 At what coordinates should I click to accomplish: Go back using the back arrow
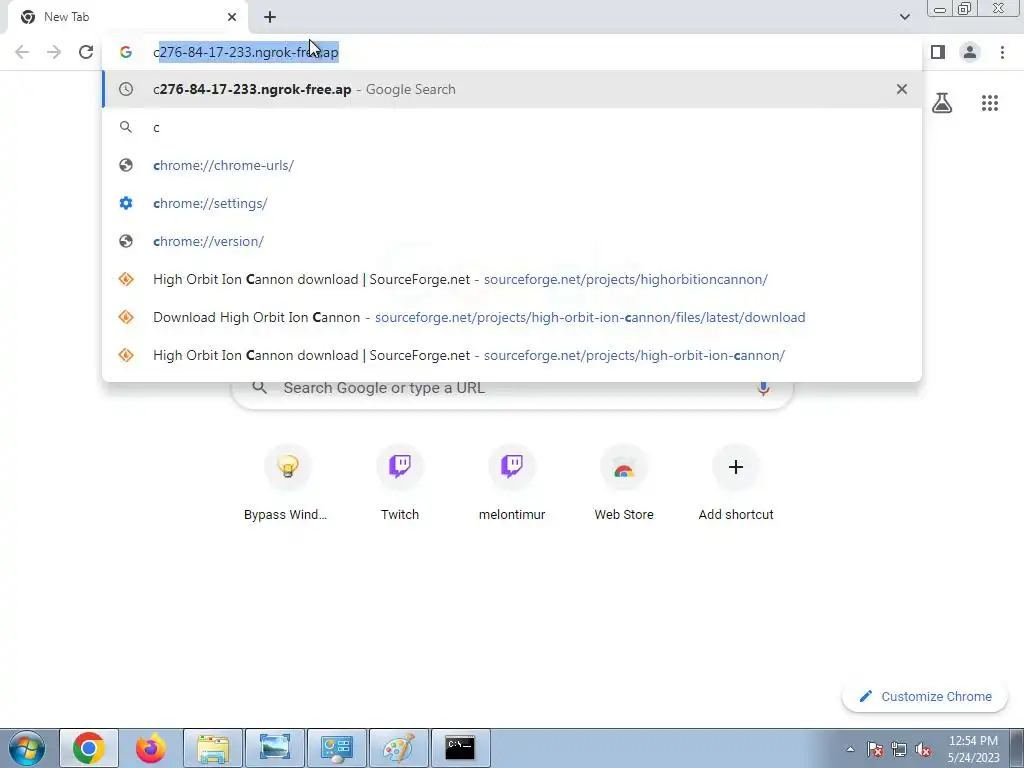pos(22,52)
